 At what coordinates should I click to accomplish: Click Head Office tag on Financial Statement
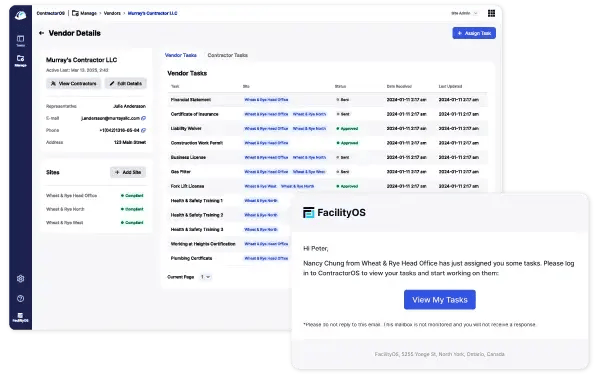(x=266, y=100)
